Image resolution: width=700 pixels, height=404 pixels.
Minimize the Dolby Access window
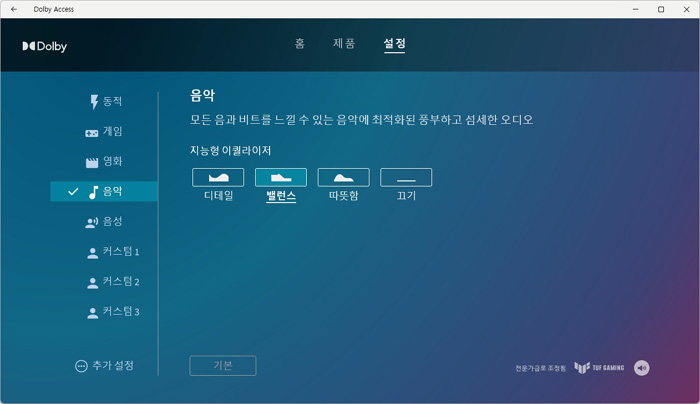(635, 9)
